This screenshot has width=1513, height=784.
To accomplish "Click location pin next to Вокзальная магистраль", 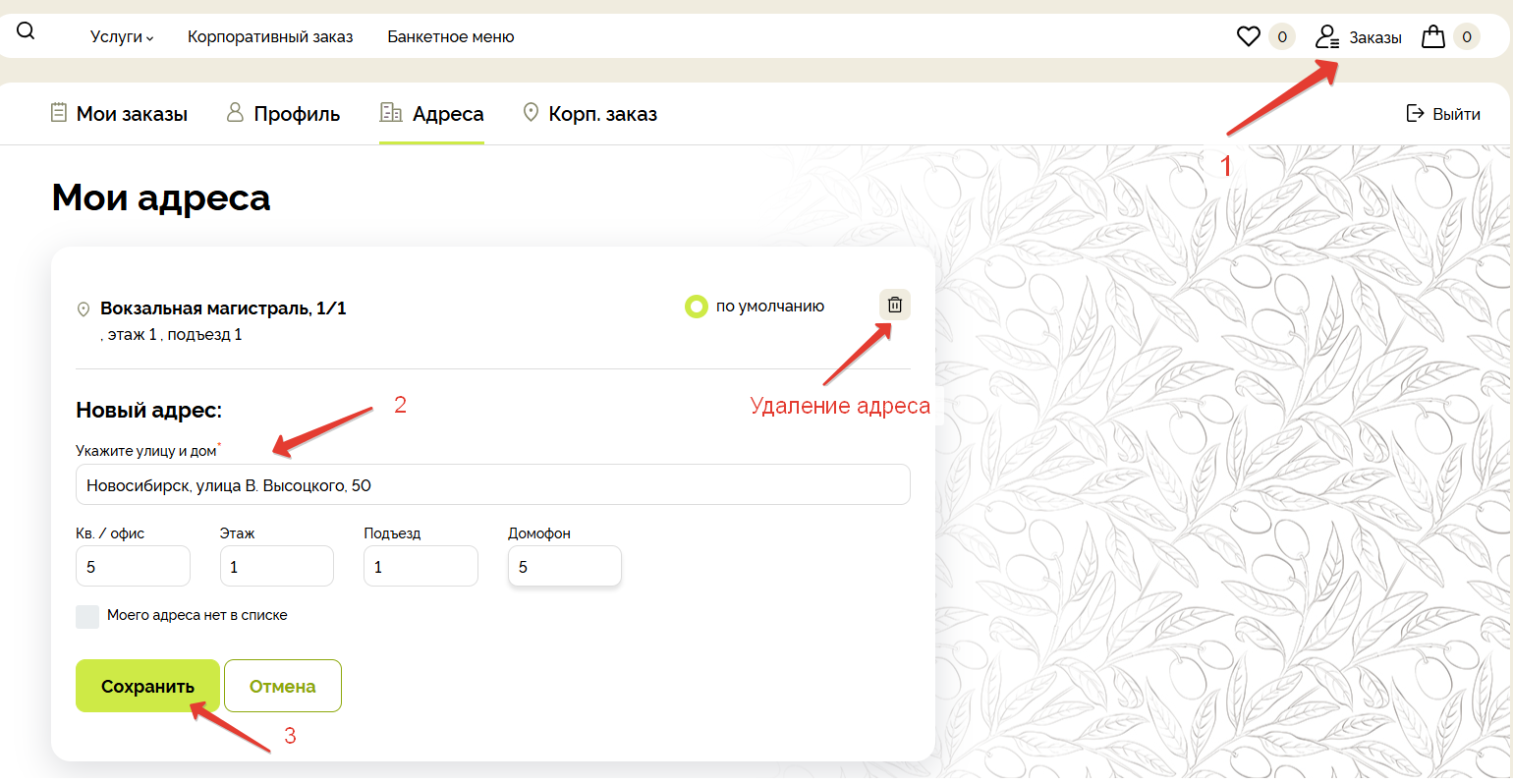I will pyautogui.click(x=84, y=309).
